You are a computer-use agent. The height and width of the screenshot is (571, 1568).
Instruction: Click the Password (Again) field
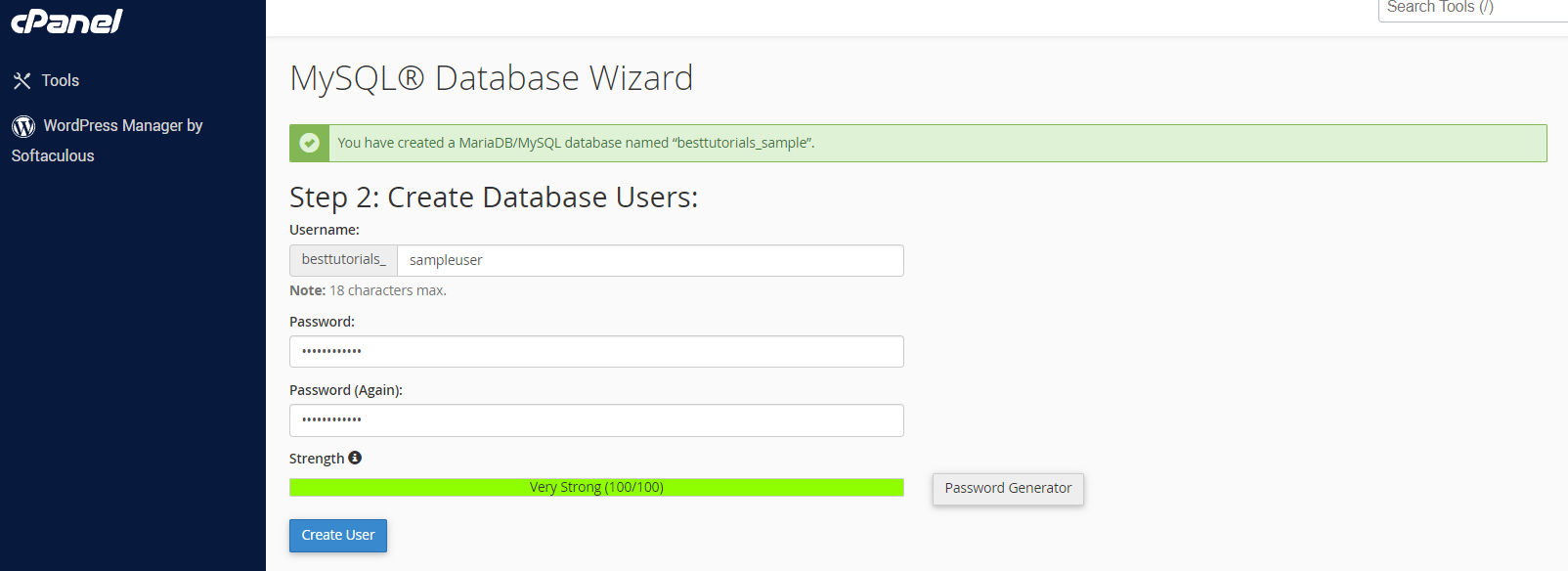(x=596, y=420)
